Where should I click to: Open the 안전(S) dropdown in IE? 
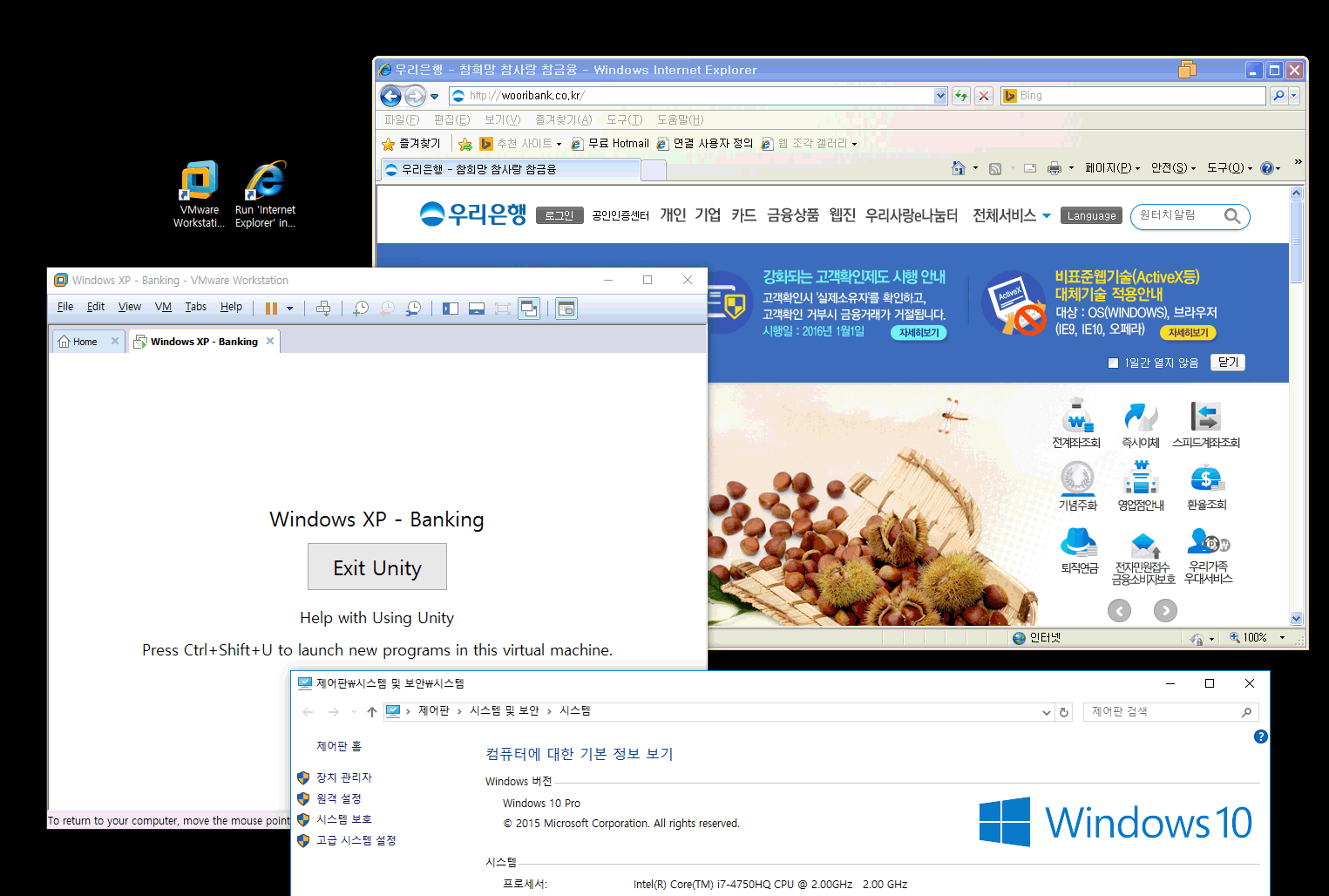click(1173, 168)
